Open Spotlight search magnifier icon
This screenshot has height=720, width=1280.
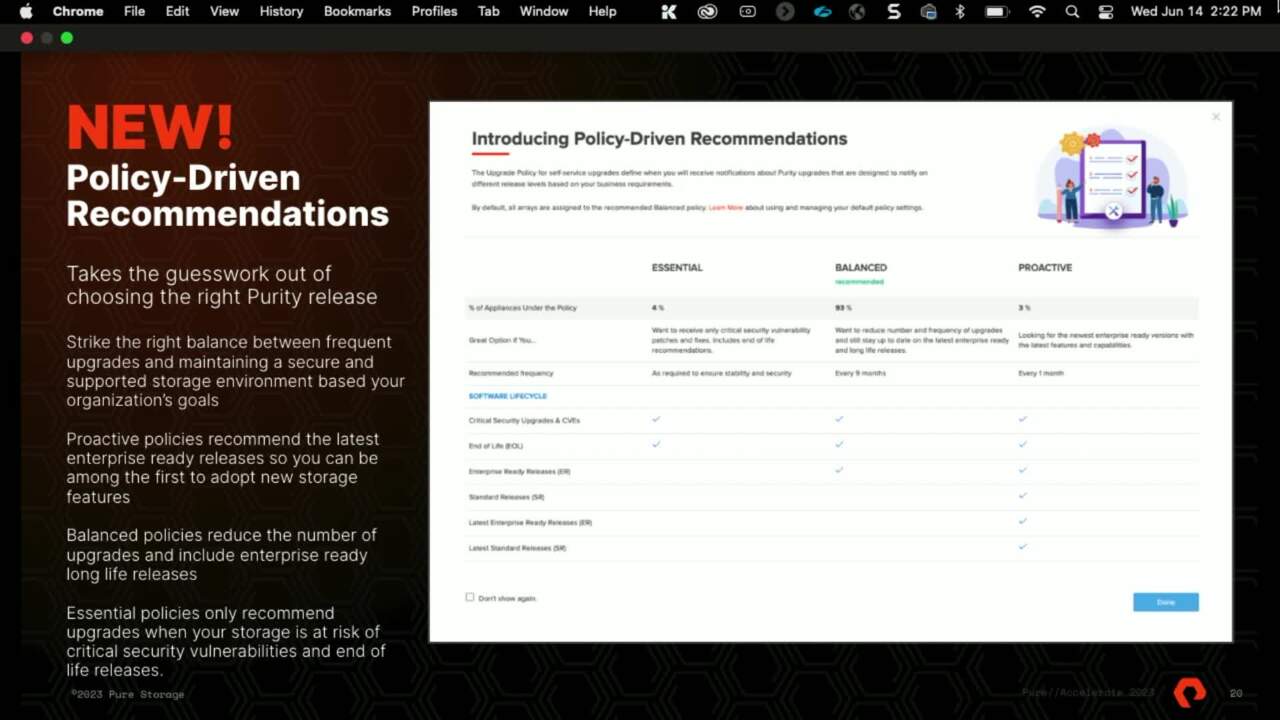coord(1072,11)
